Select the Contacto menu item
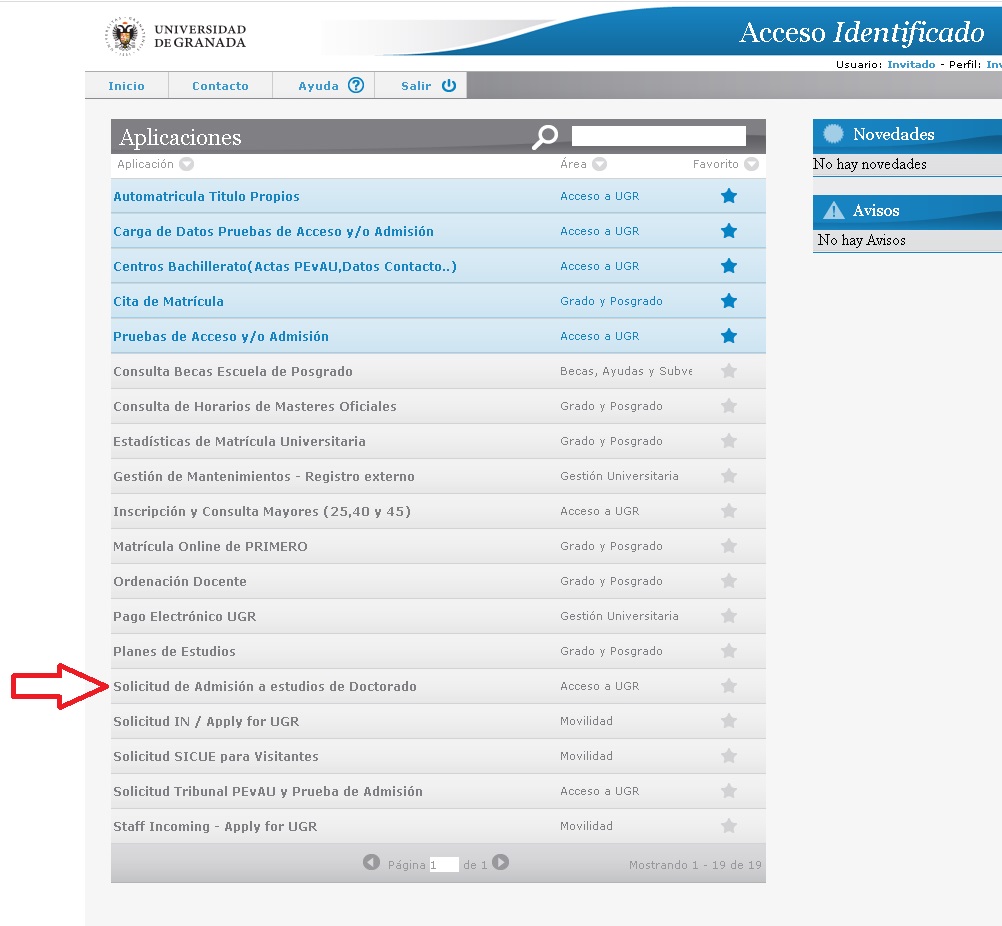This screenshot has width=1002, height=926. coord(220,86)
